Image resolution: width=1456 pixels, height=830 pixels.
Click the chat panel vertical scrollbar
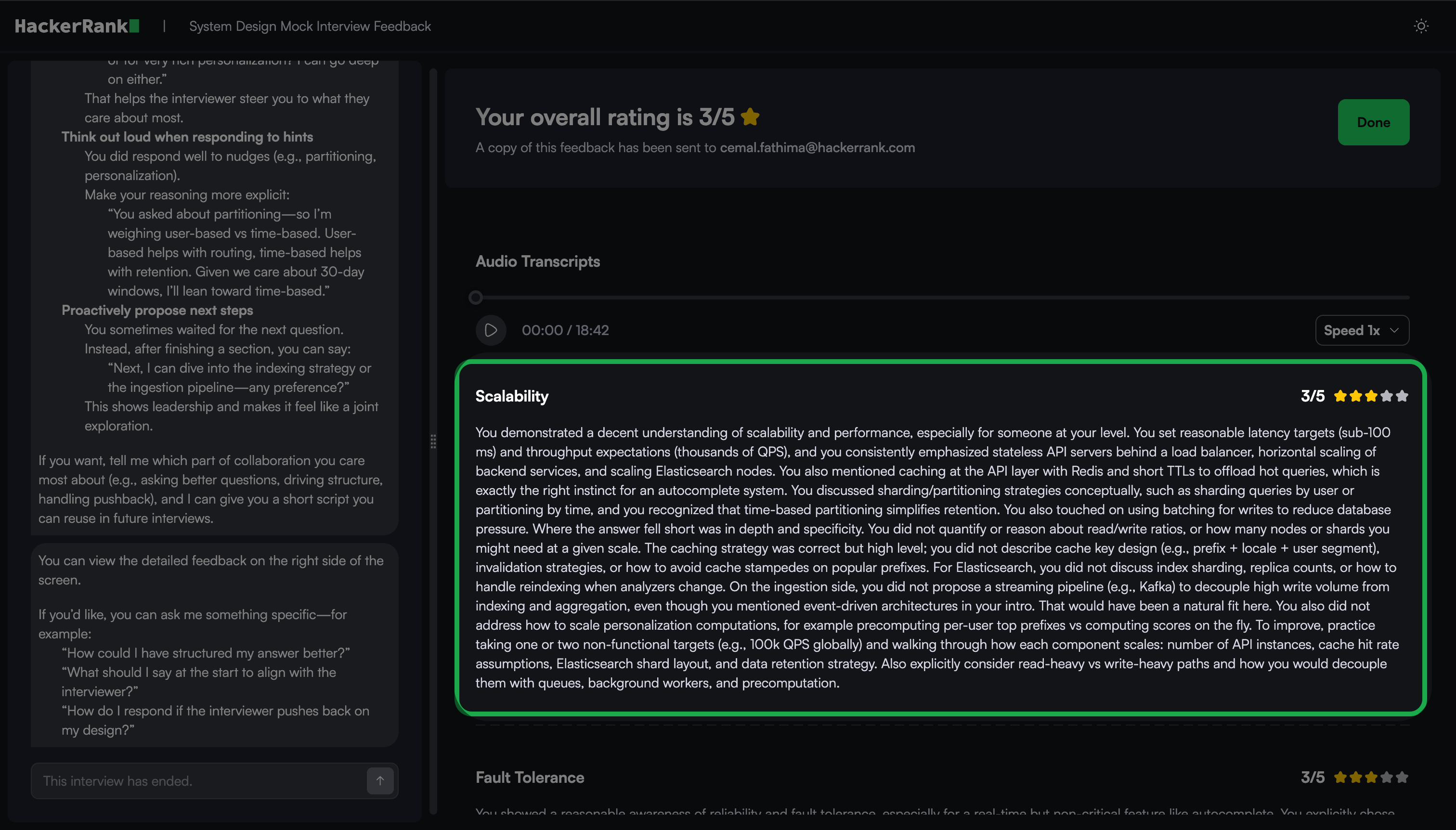(x=433, y=285)
